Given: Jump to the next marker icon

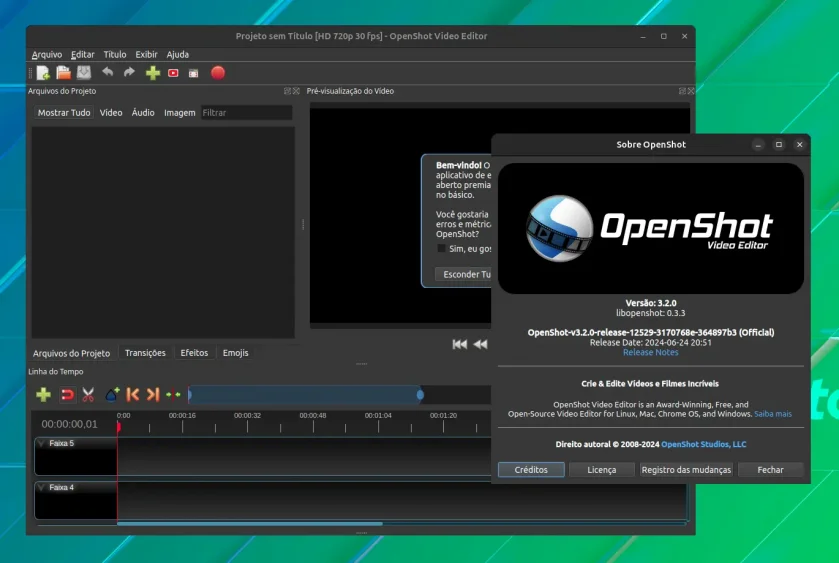Looking at the screenshot, I should click(x=153, y=395).
